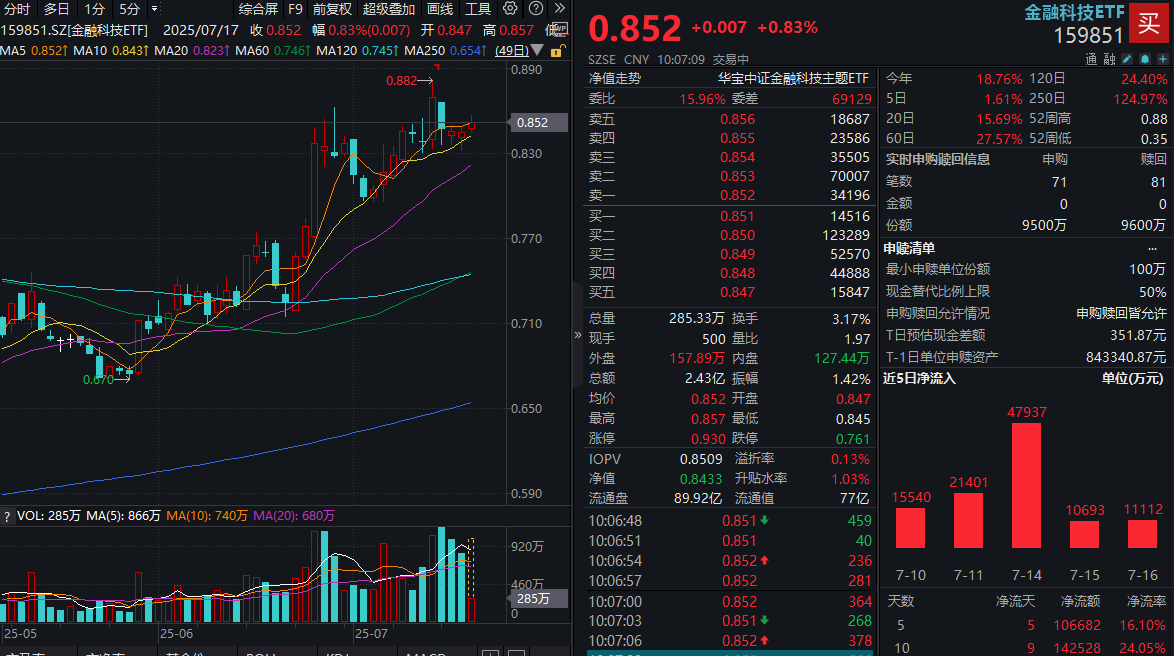1174x656 pixels.
Task: Open 超级叠加 overlay feature
Action: point(389,9)
